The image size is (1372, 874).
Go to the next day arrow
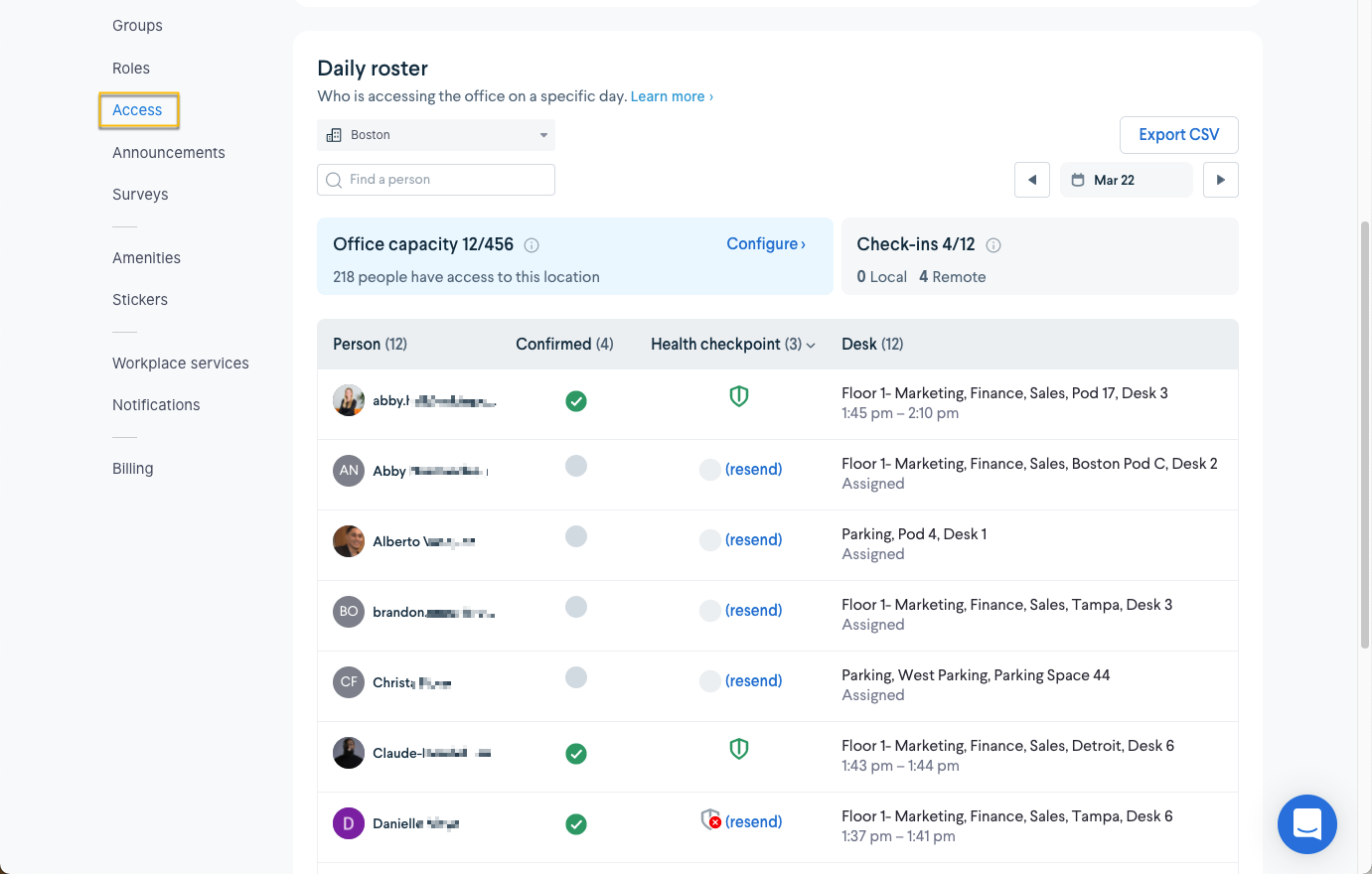[x=1221, y=180]
